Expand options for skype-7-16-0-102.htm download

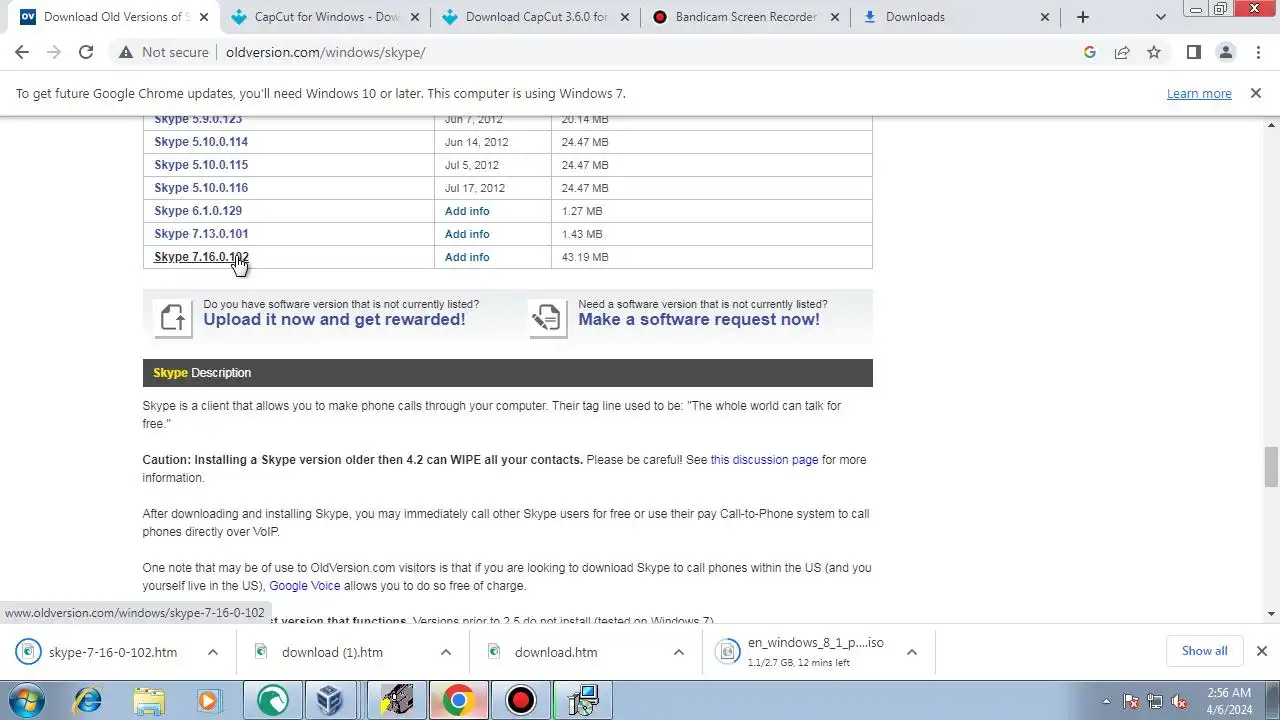pyautogui.click(x=213, y=652)
